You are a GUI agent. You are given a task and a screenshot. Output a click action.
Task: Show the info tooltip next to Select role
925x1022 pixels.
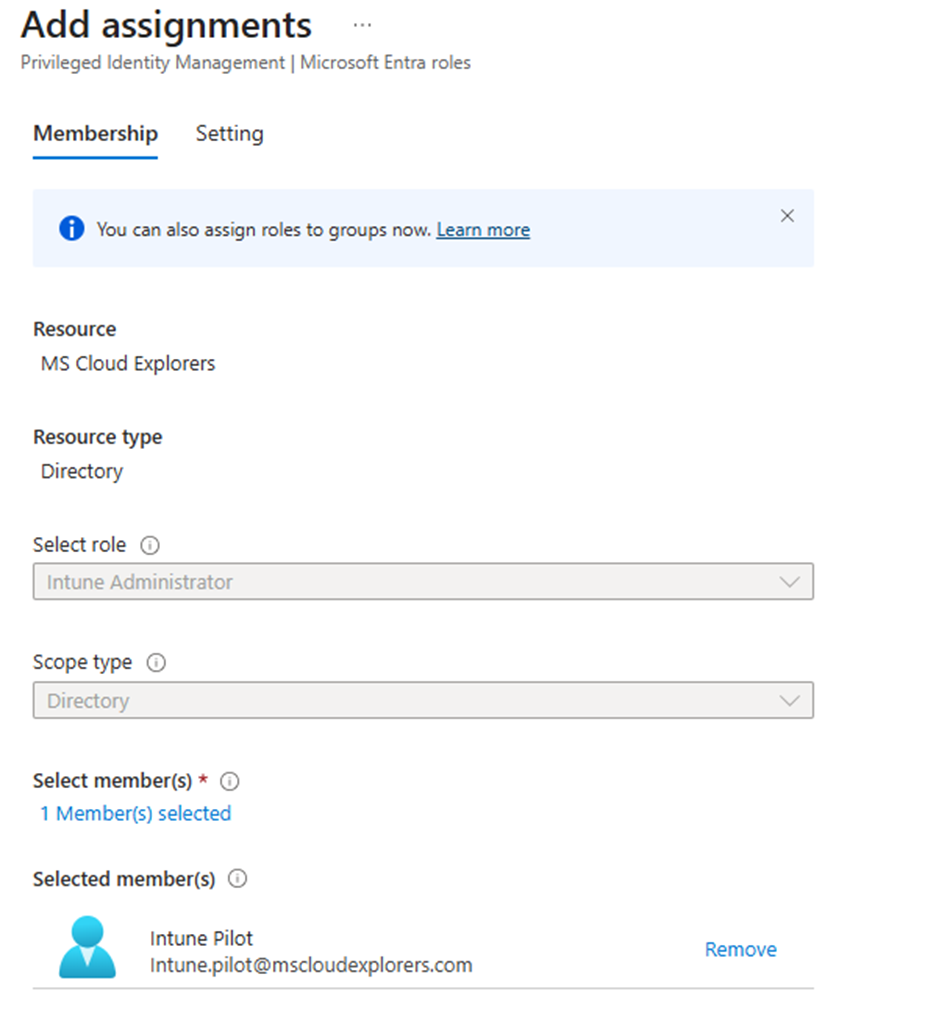coord(150,546)
